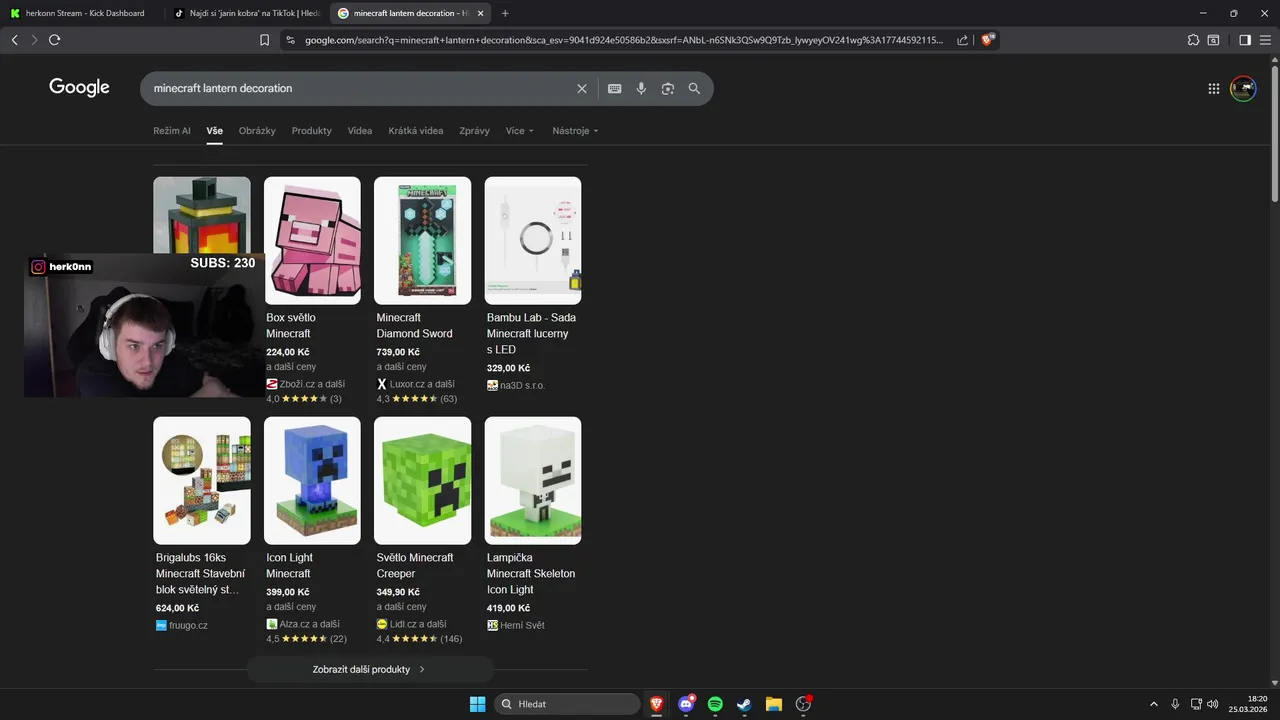Click the Hledat taskbar search box
This screenshot has height=720, width=1280.
pos(567,704)
